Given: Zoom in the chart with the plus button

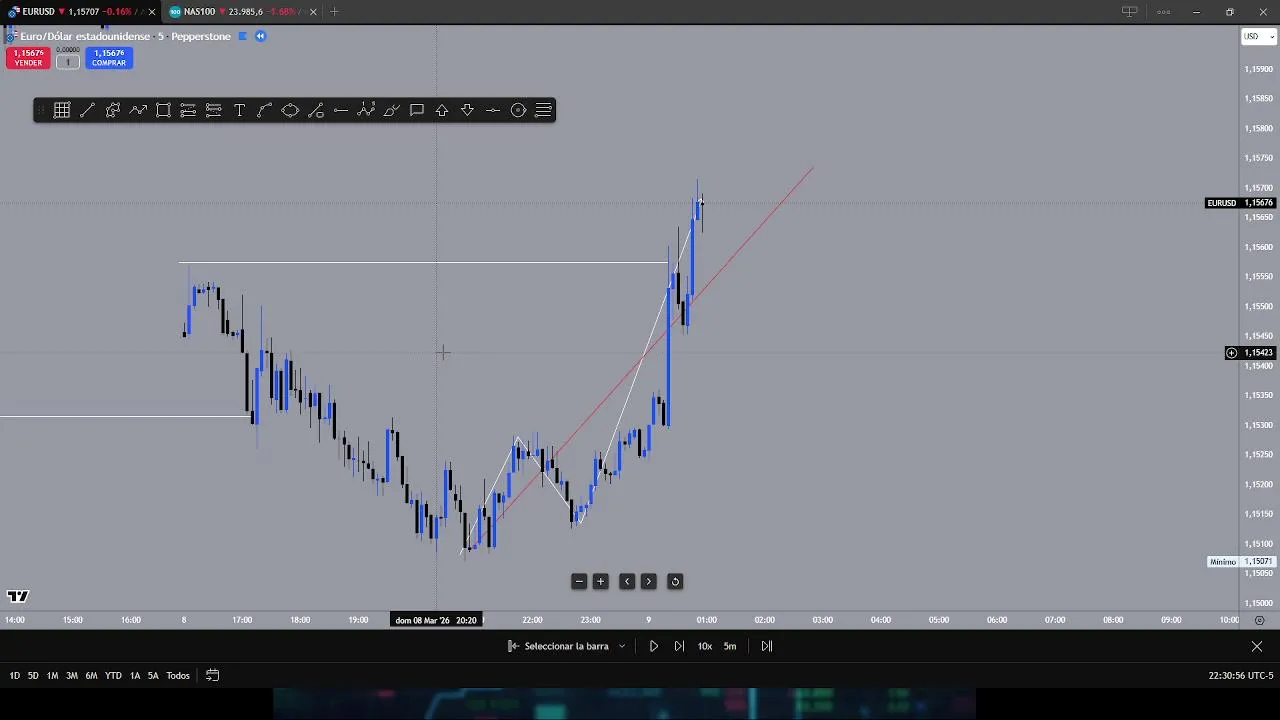Looking at the screenshot, I should [601, 581].
